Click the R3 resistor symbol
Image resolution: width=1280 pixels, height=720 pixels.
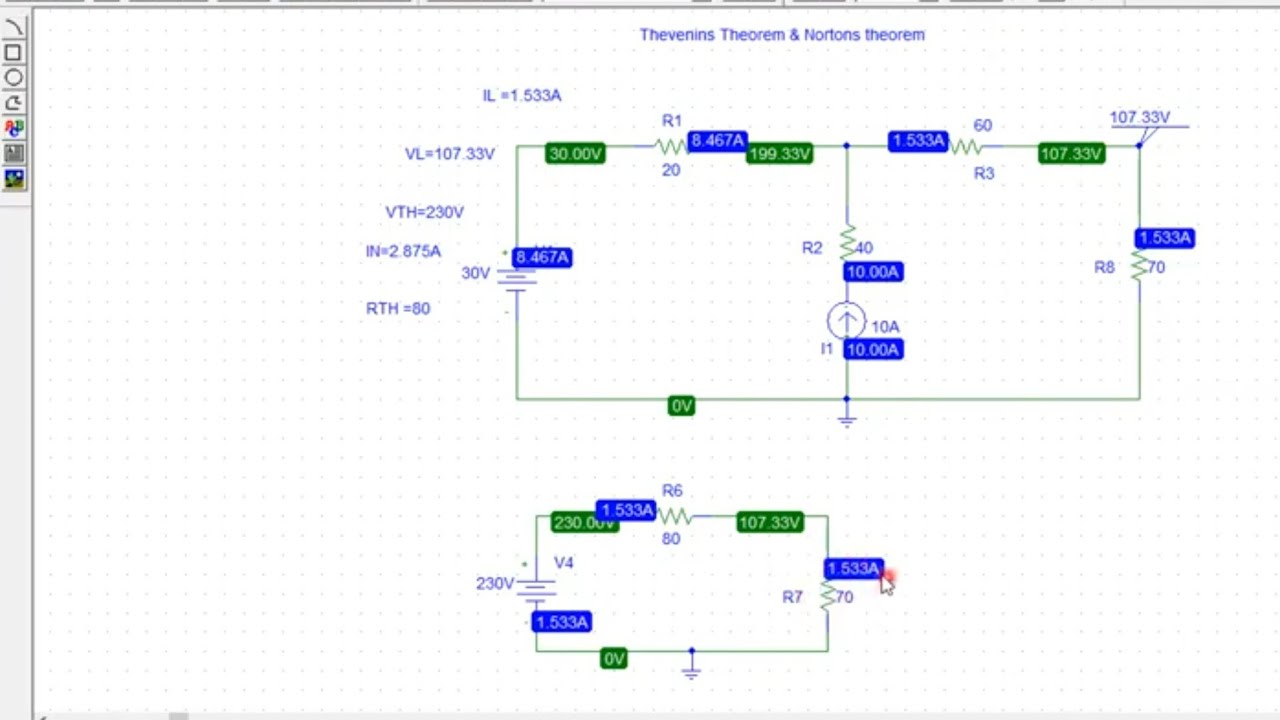click(x=966, y=147)
